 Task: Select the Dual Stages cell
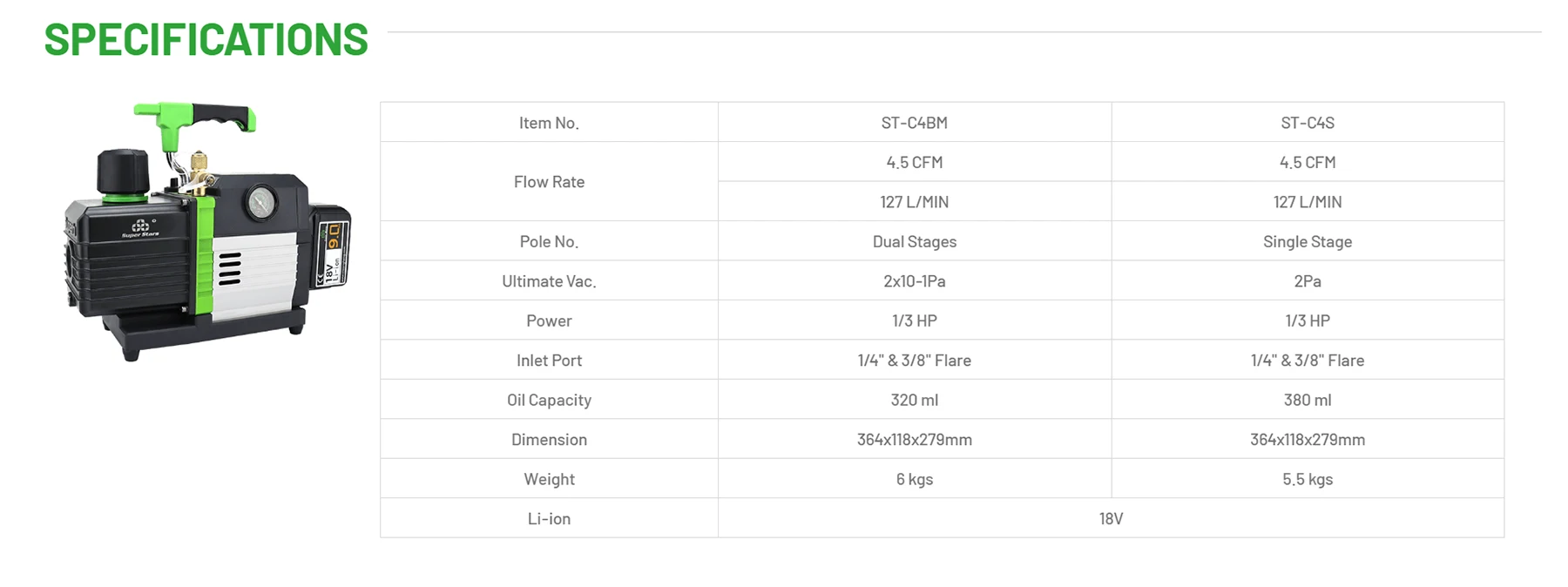click(914, 242)
